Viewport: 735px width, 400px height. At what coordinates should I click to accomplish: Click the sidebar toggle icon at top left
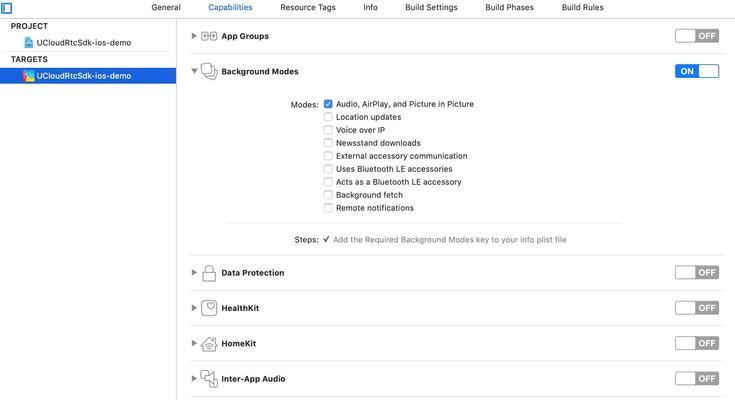[x=7, y=8]
